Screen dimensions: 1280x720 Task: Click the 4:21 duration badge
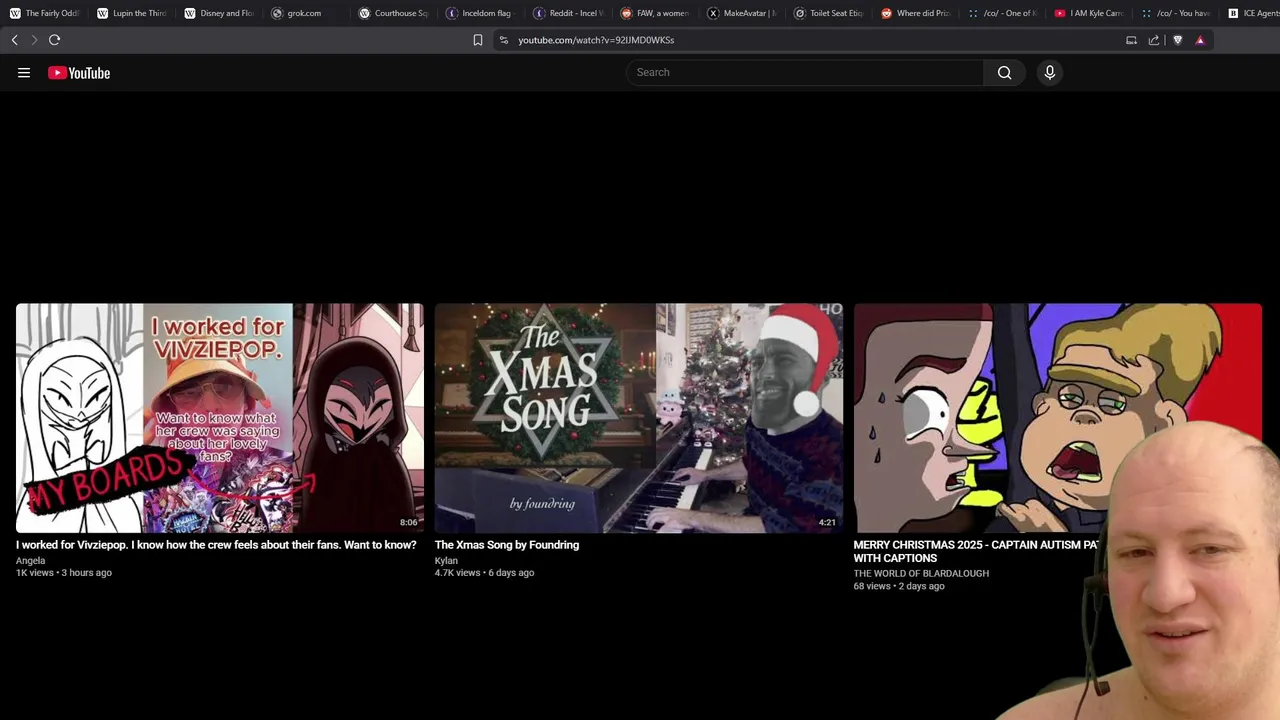[827, 522]
